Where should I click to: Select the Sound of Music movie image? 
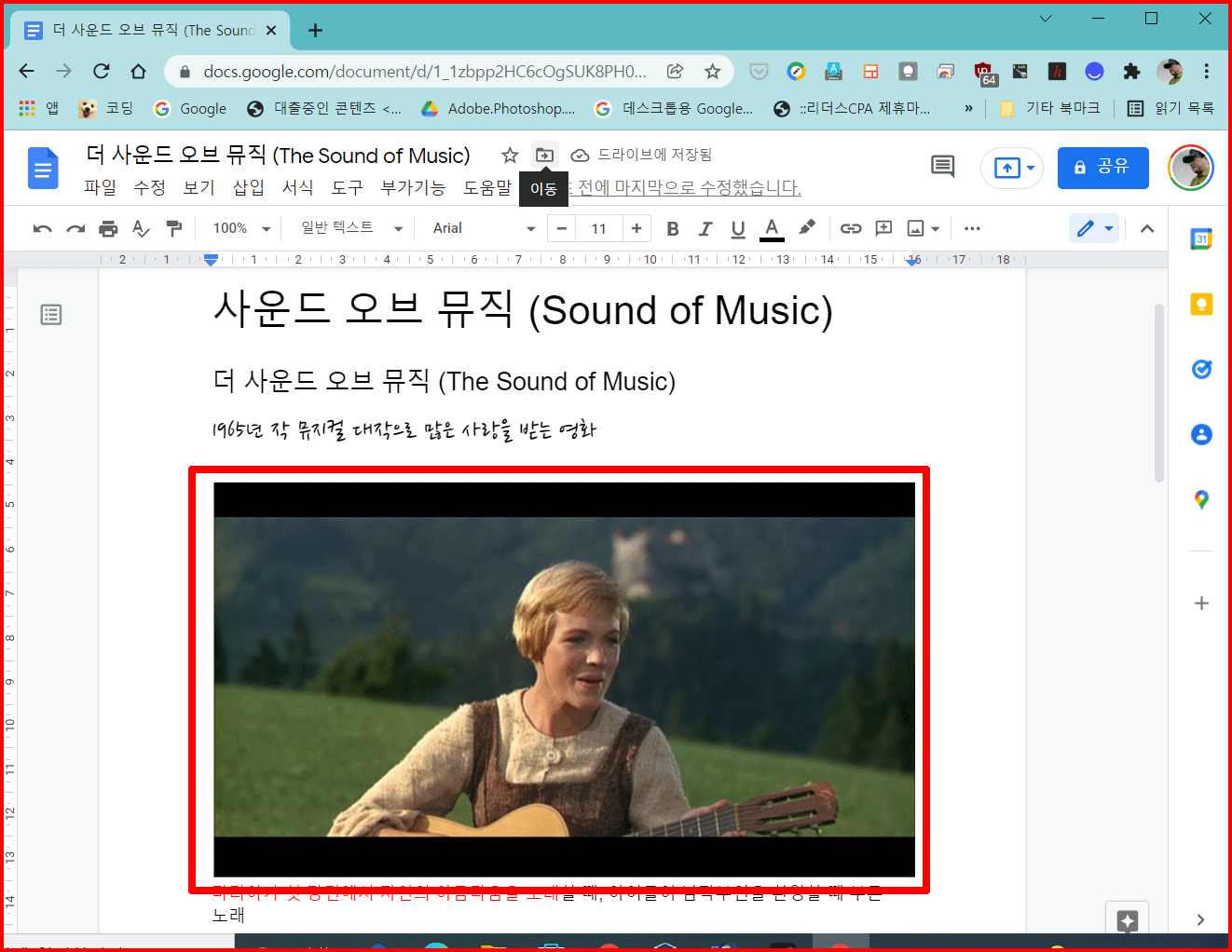tap(564, 679)
